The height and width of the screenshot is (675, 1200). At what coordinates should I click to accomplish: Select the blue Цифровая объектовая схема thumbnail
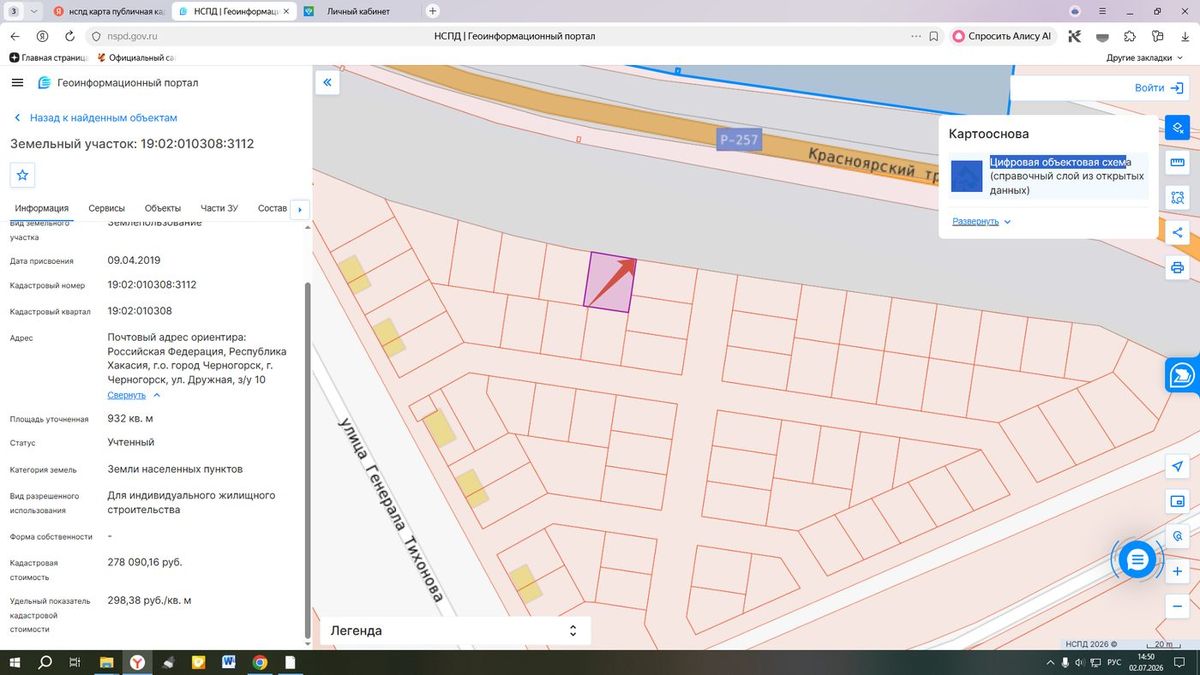(967, 175)
